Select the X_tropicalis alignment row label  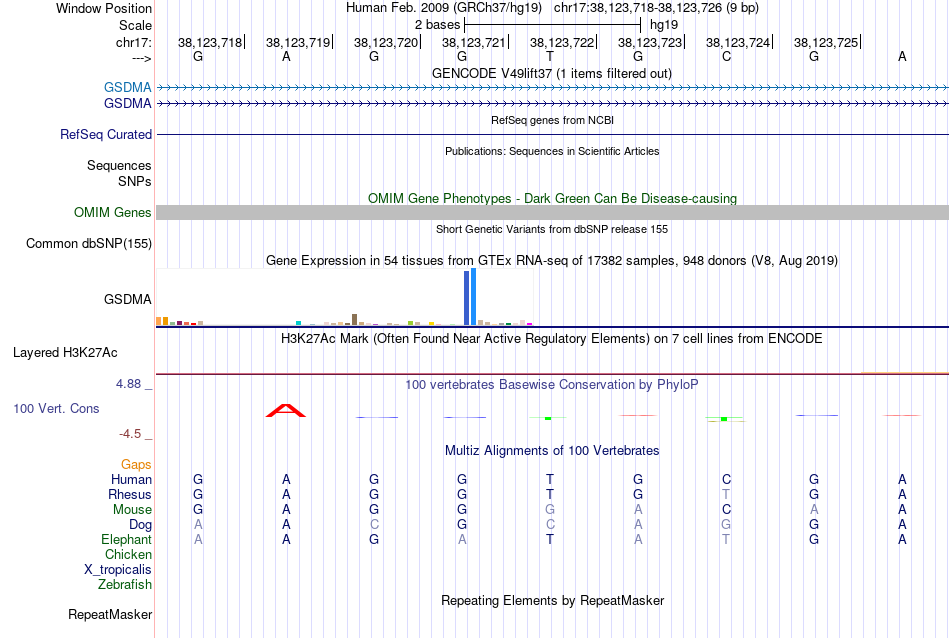(x=118, y=570)
